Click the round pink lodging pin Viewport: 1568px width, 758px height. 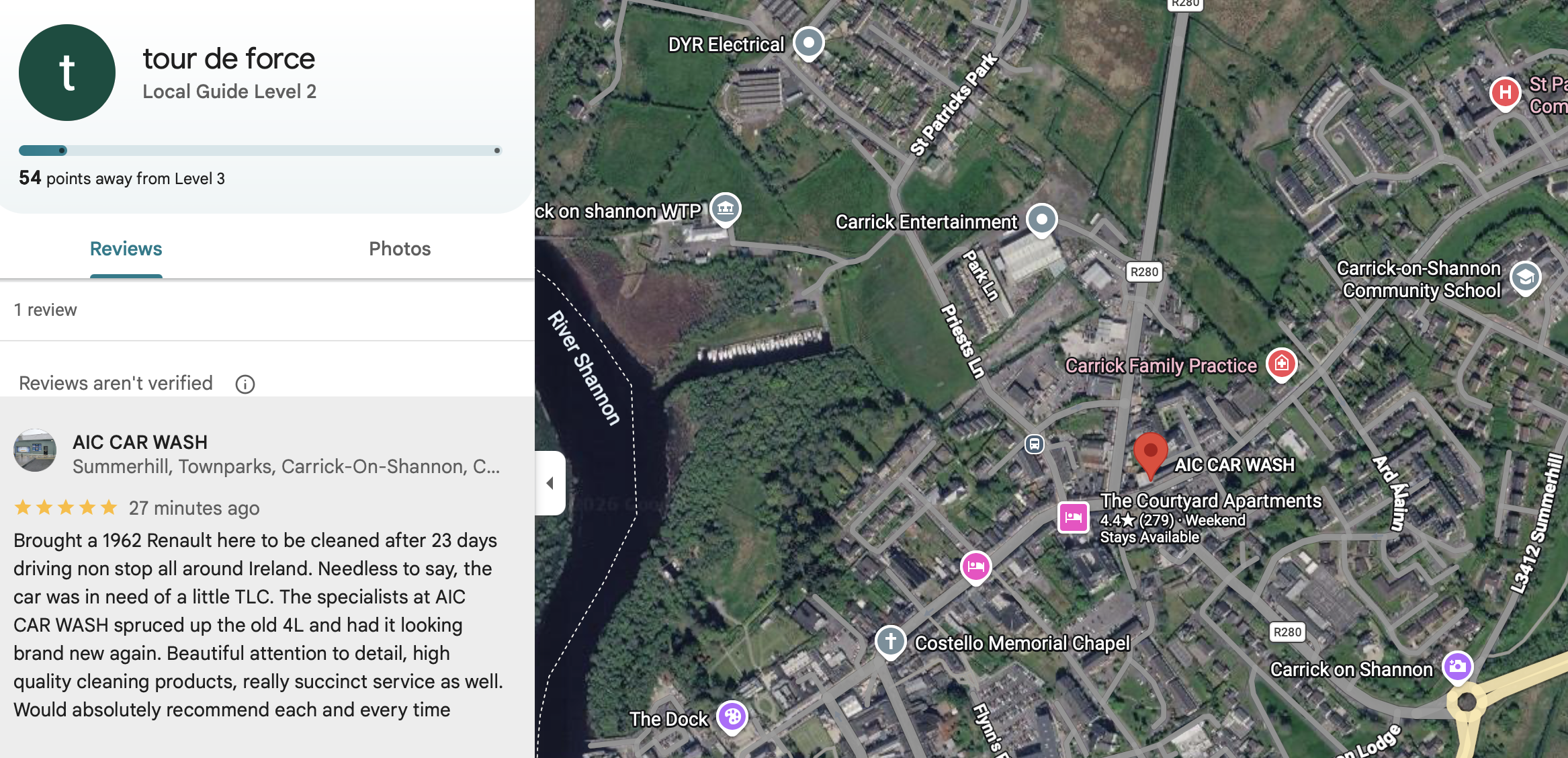click(975, 566)
